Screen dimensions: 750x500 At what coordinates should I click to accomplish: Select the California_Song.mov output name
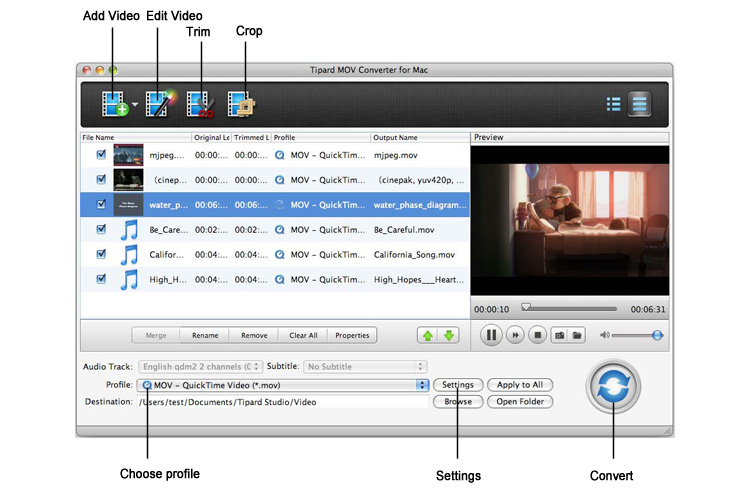(414, 255)
